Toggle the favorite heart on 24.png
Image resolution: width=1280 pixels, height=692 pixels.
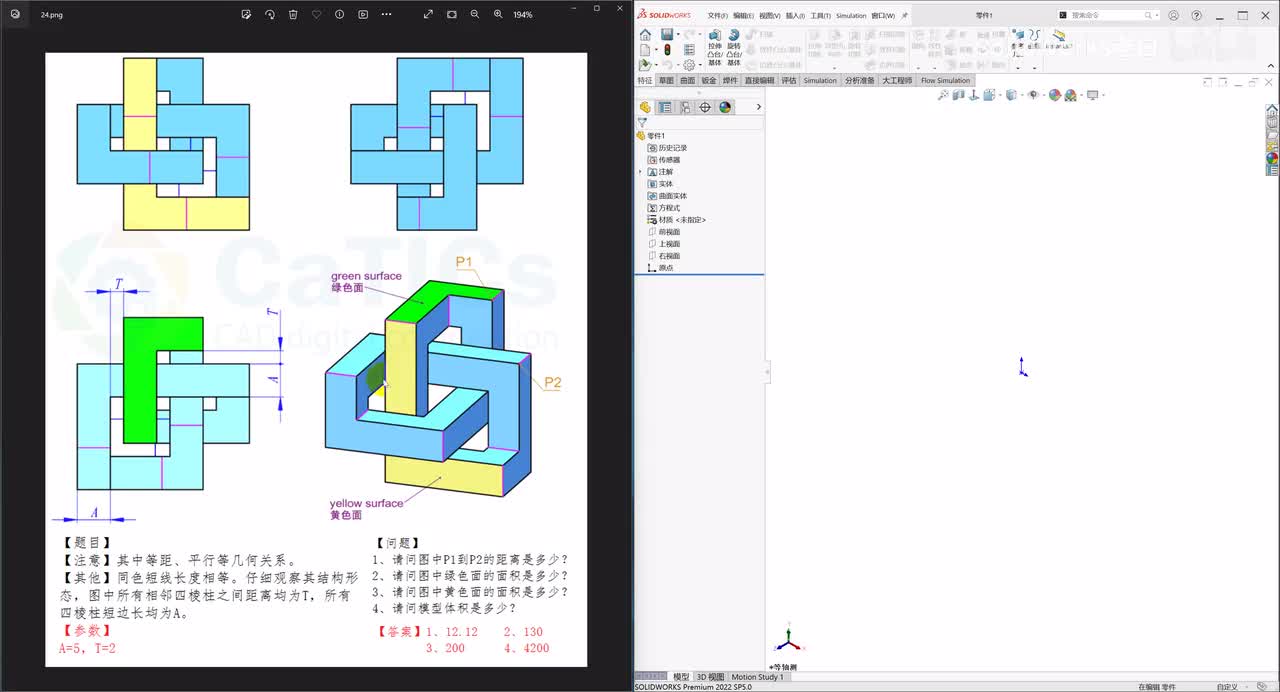tap(317, 14)
